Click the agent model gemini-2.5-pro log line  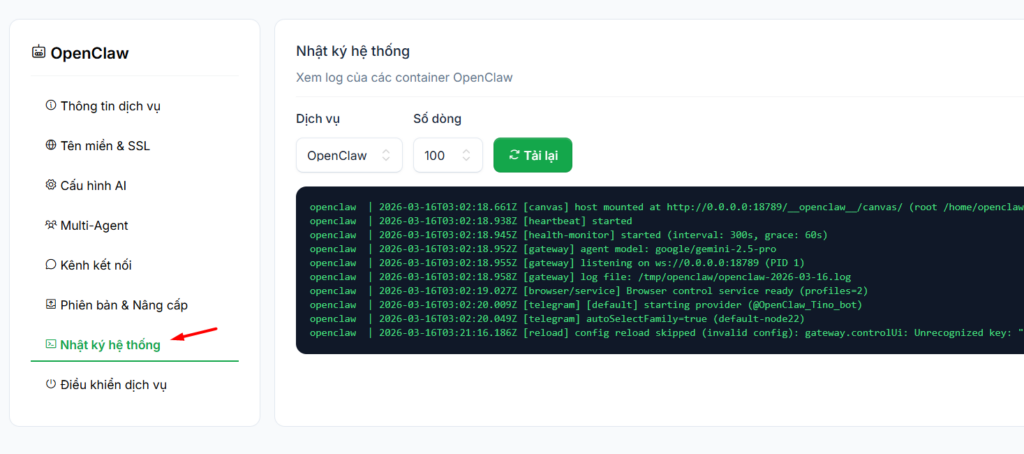(x=543, y=249)
